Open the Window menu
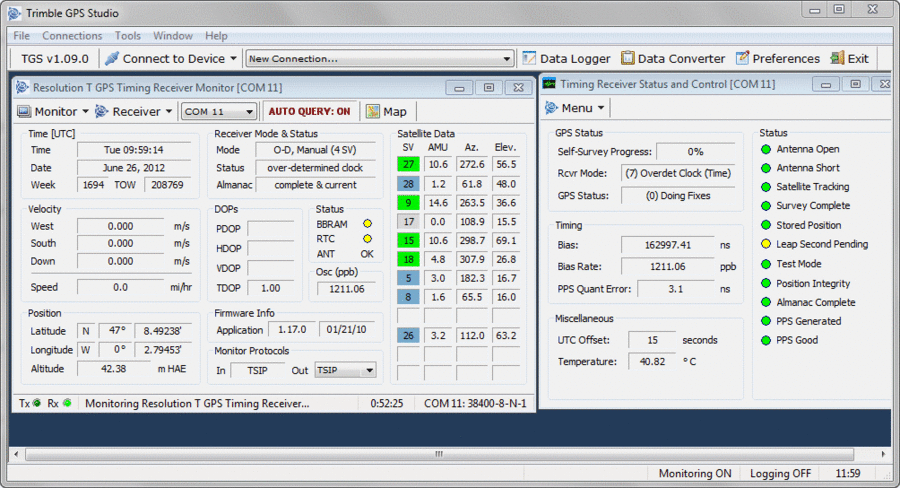The height and width of the screenshot is (488, 900). (x=173, y=36)
